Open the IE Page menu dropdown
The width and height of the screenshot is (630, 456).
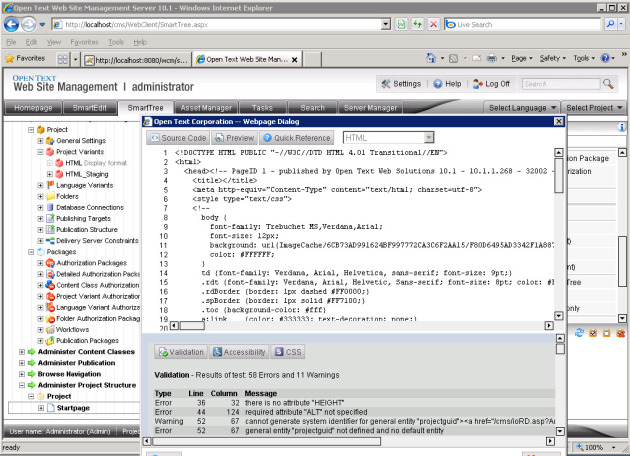[x=522, y=59]
